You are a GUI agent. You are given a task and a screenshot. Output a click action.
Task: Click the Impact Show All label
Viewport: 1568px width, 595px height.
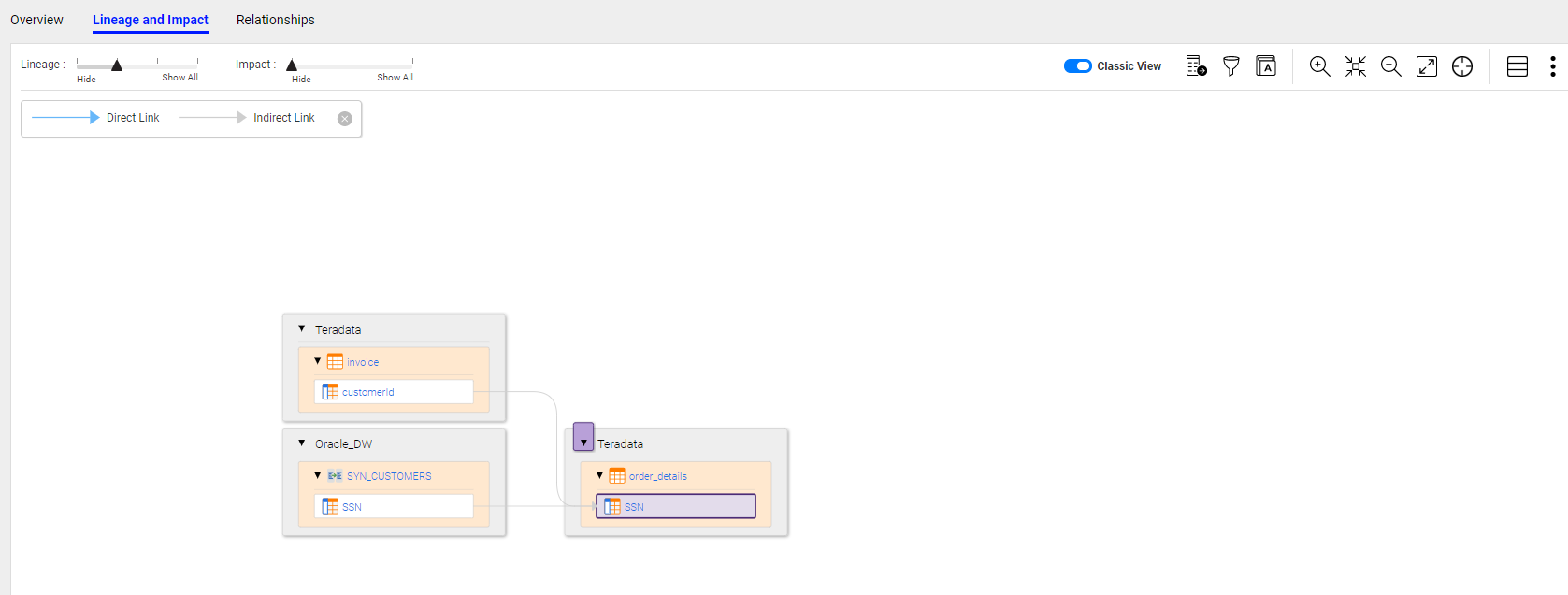click(395, 78)
